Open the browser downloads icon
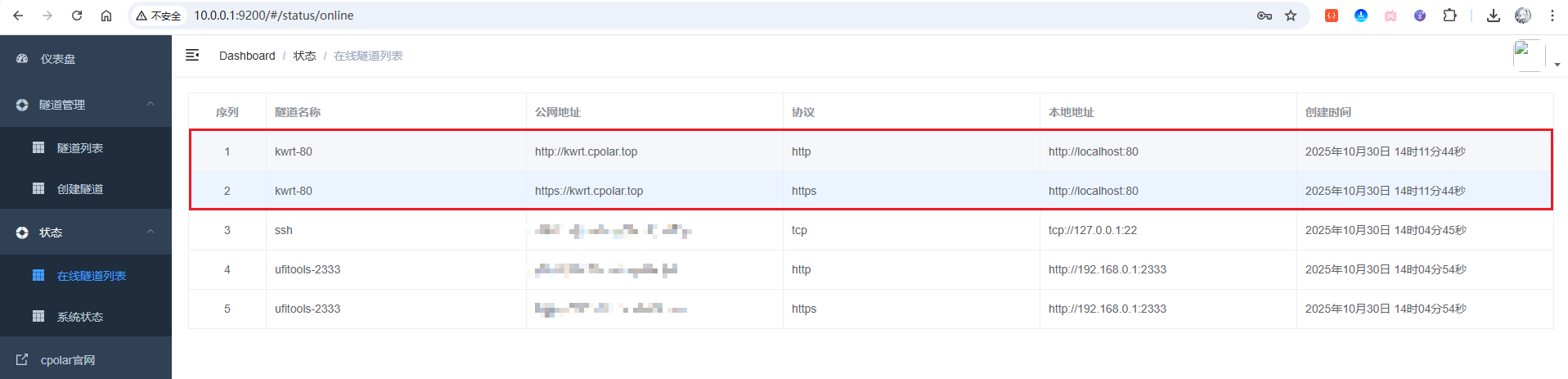This screenshot has height=379, width=1568. point(1494,16)
